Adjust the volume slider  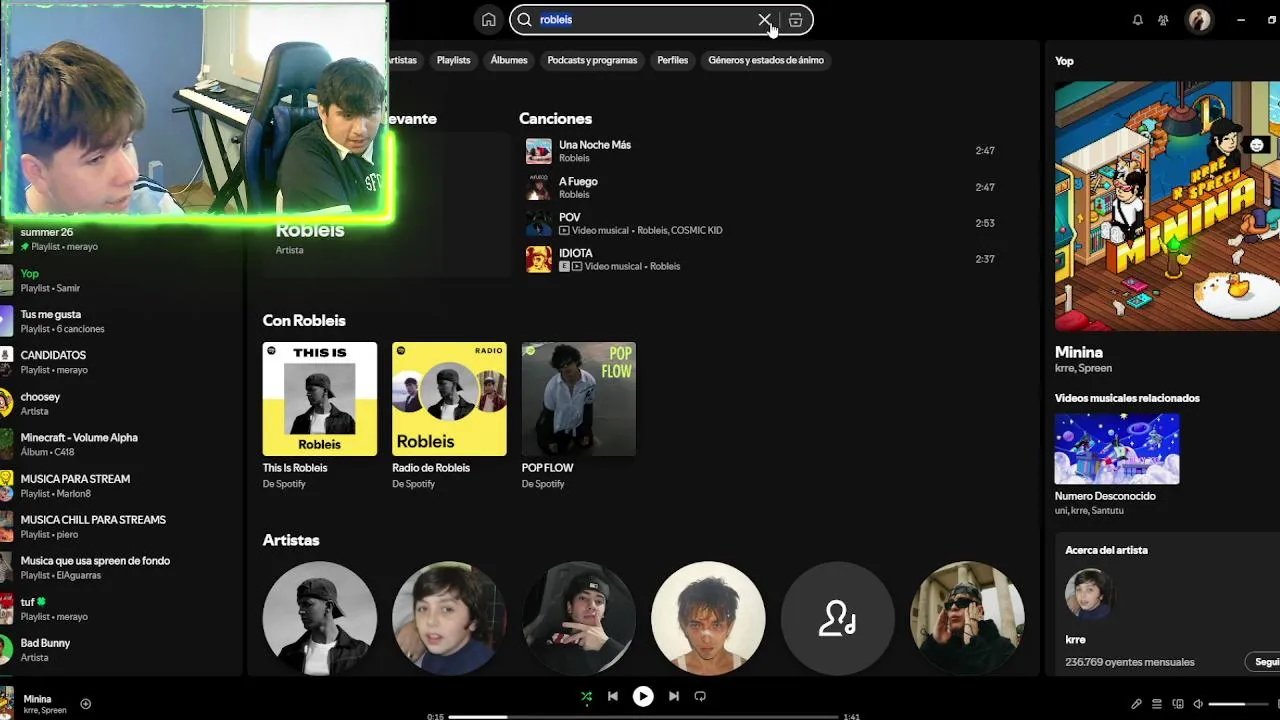1239,704
